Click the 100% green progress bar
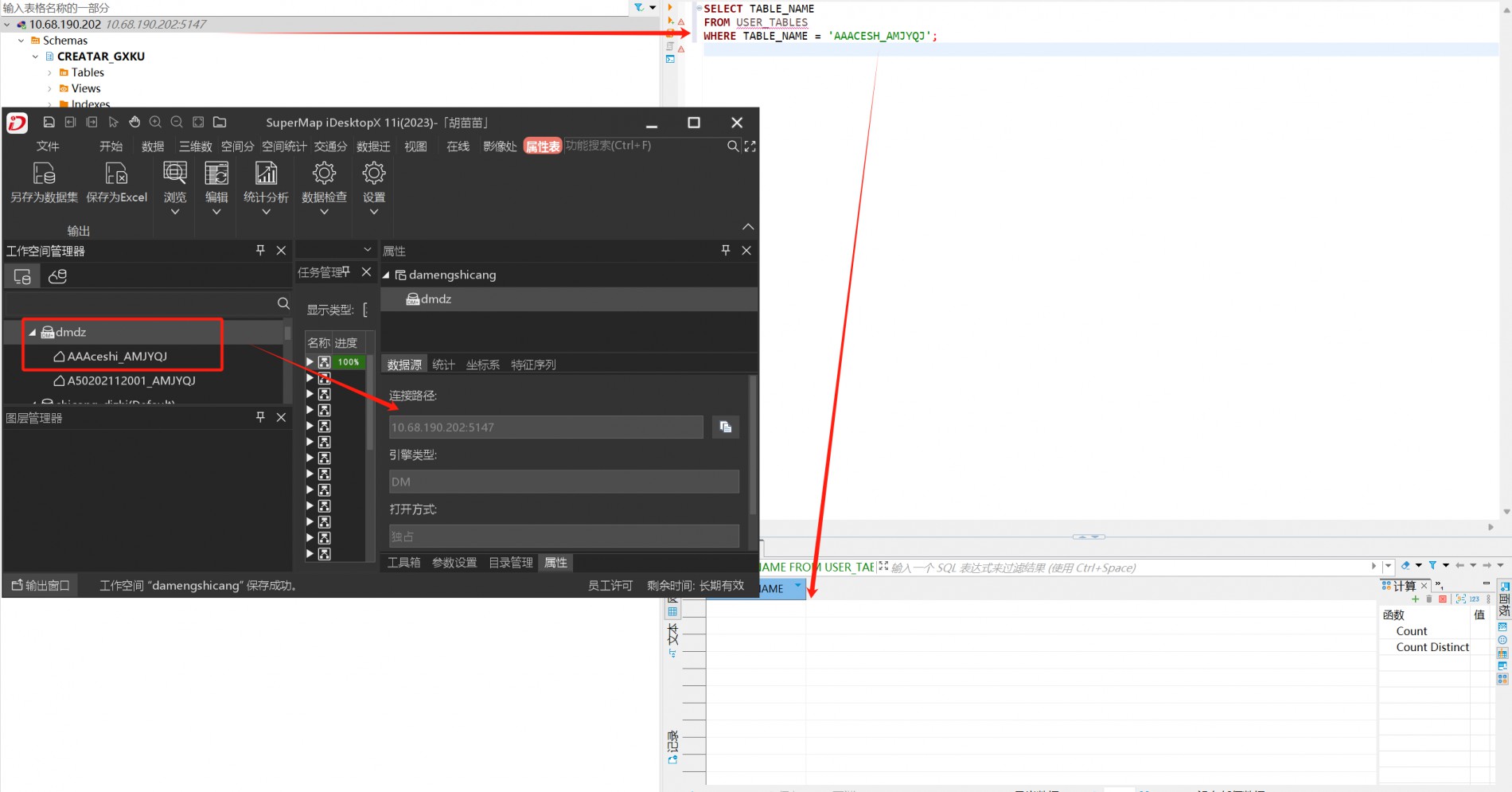This screenshot has height=792, width=1512. click(349, 361)
